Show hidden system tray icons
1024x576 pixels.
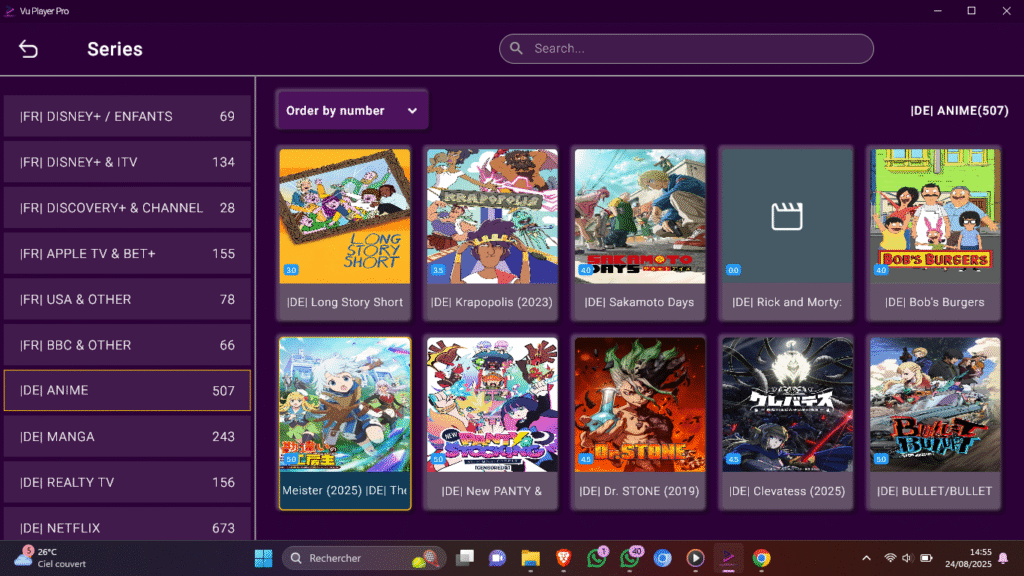867,558
